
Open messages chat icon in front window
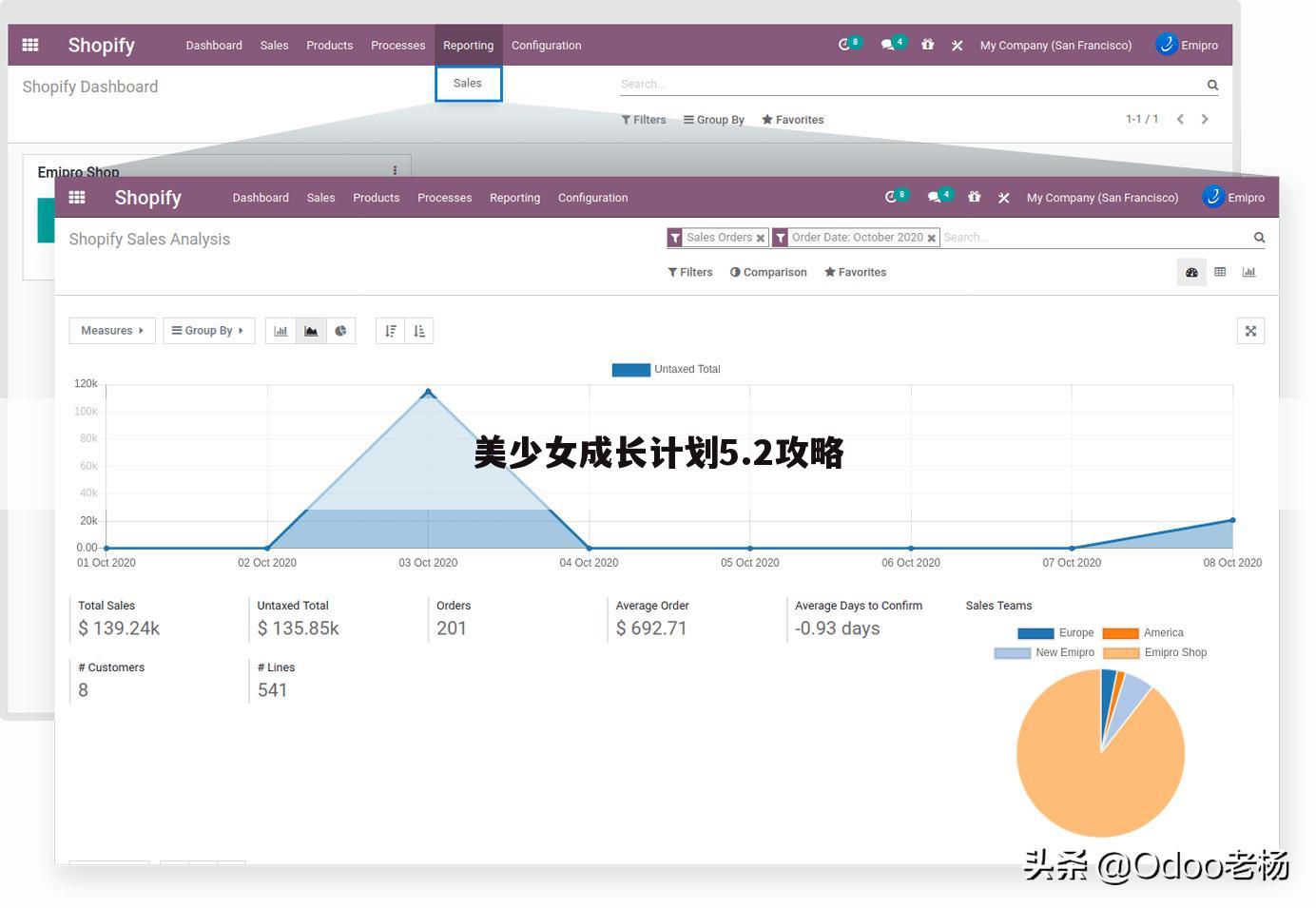point(934,197)
